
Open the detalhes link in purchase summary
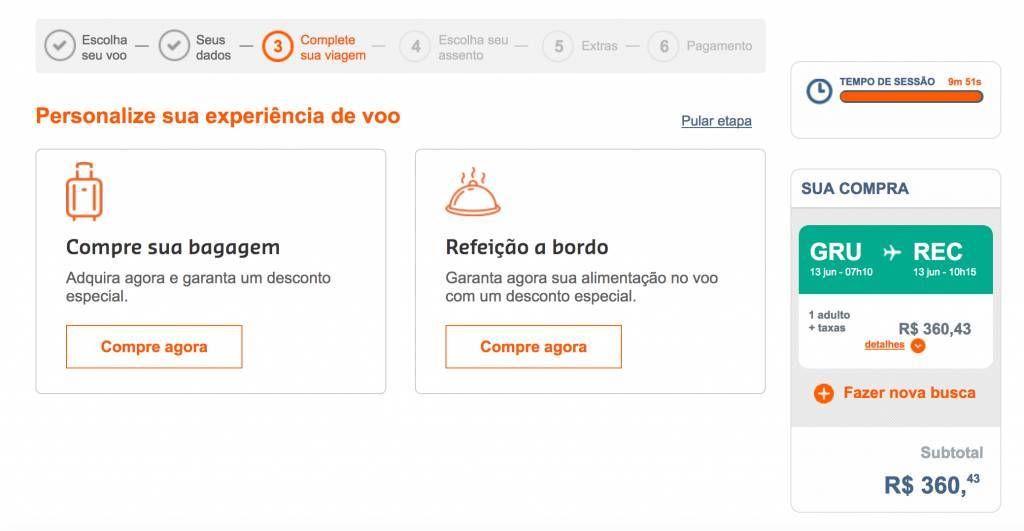[x=884, y=345]
